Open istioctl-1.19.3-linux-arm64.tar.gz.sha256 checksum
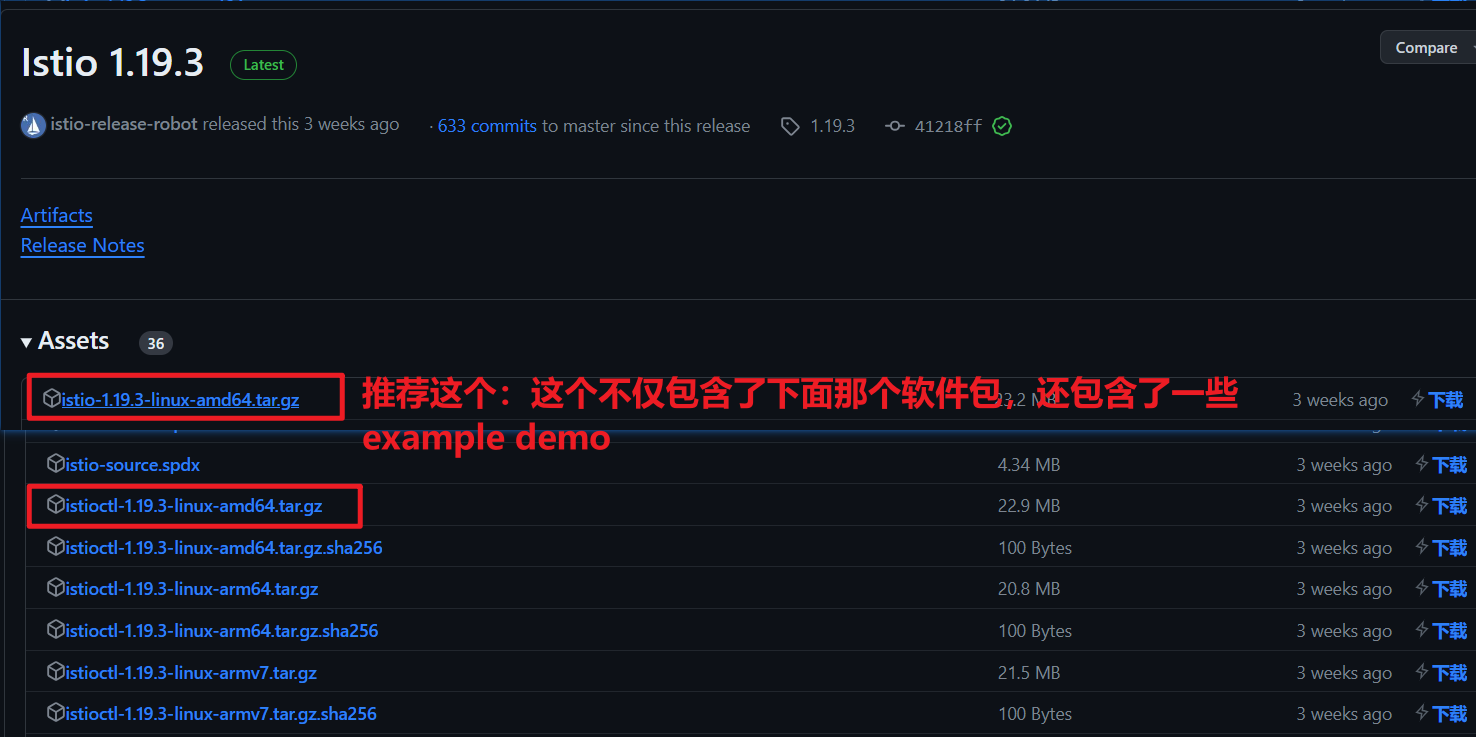This screenshot has width=1476, height=737. (222, 631)
